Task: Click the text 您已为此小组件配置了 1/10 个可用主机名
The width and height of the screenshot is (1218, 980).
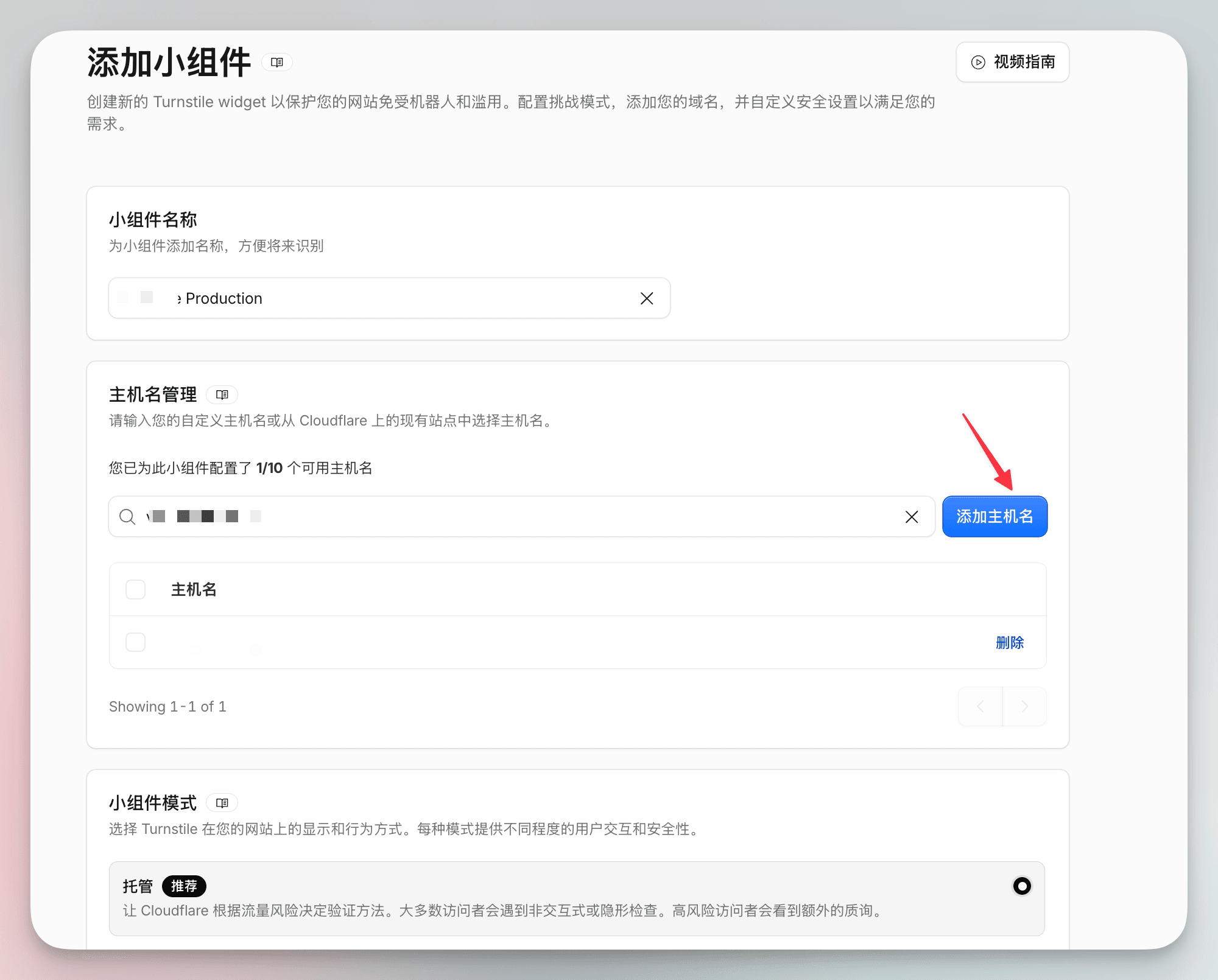Action: (241, 468)
